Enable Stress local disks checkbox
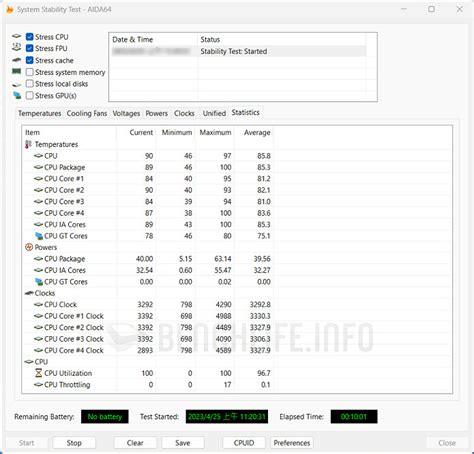Image resolution: width=474 pixels, height=454 pixels. point(29,84)
